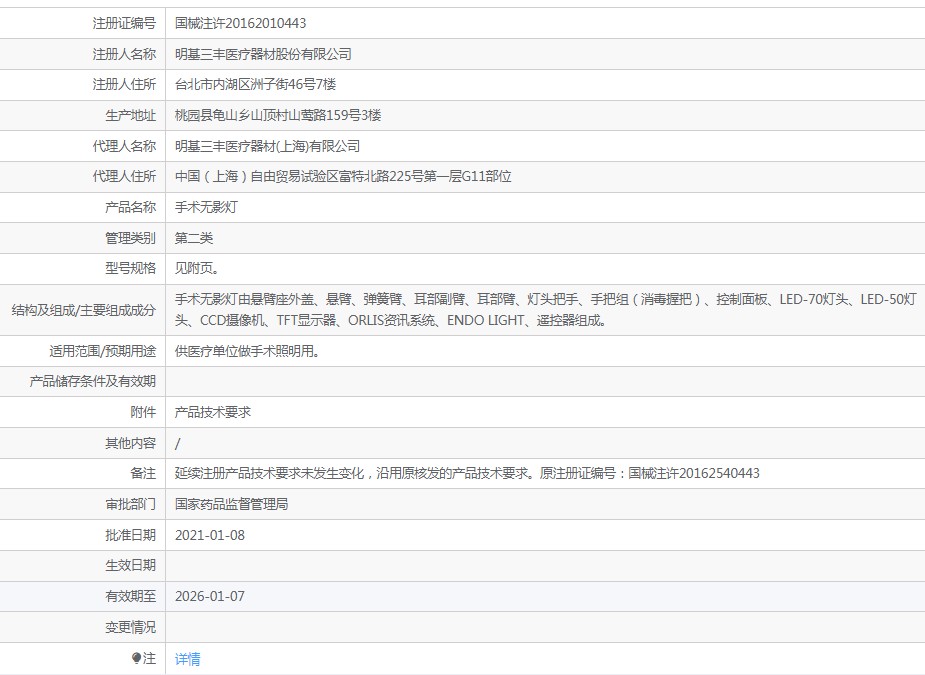This screenshot has width=925, height=675.
Task: Select management category 第二类
Action: point(194,238)
